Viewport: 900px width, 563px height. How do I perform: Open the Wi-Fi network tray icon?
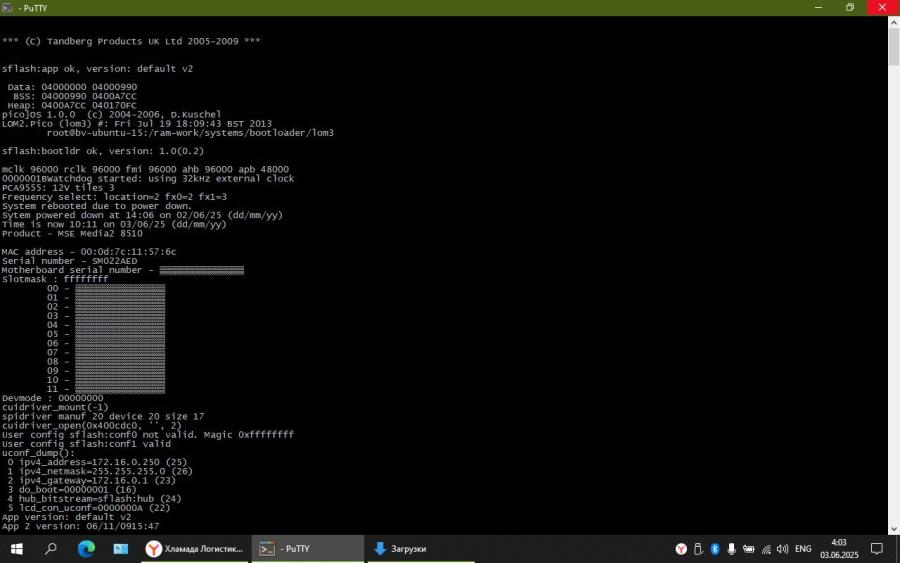[766, 549]
